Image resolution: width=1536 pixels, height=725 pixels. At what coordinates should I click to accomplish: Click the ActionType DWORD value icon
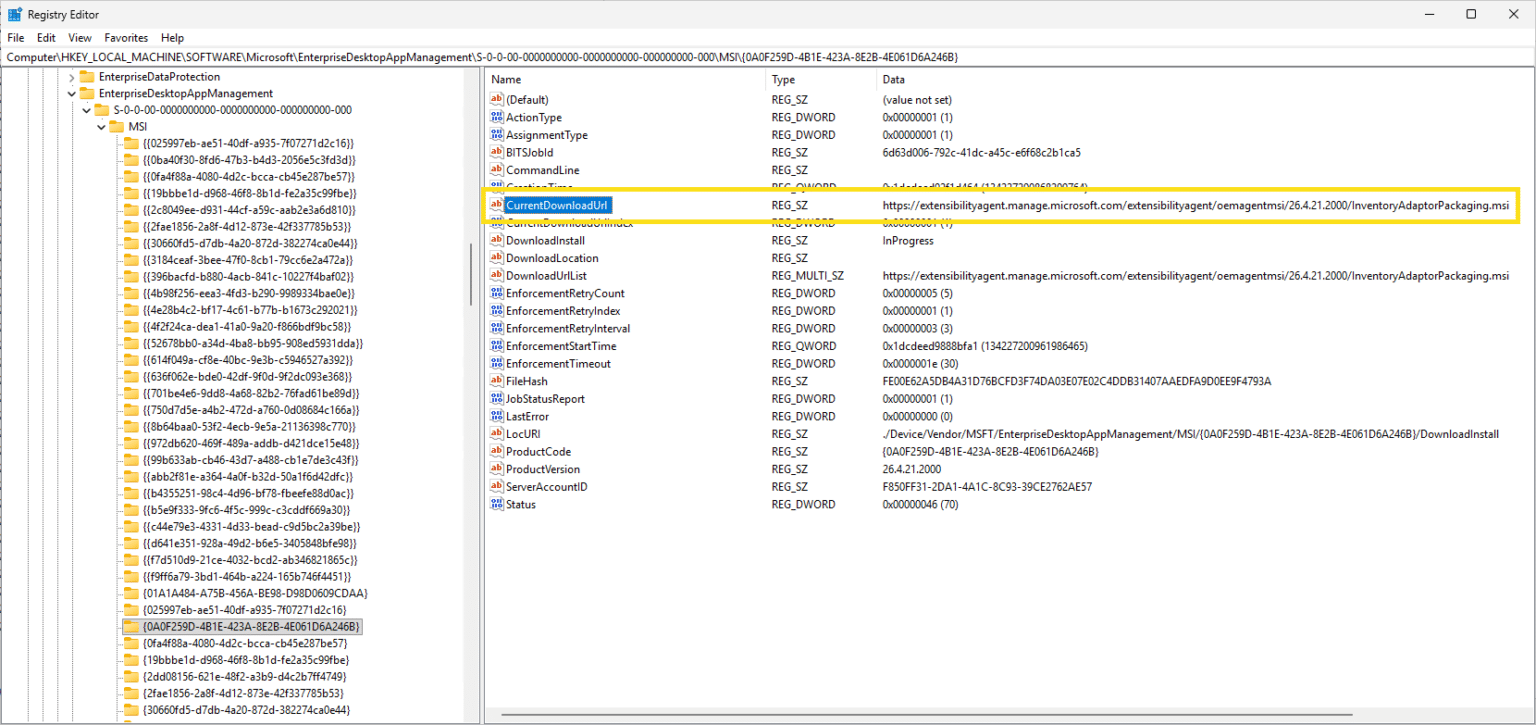(x=497, y=117)
